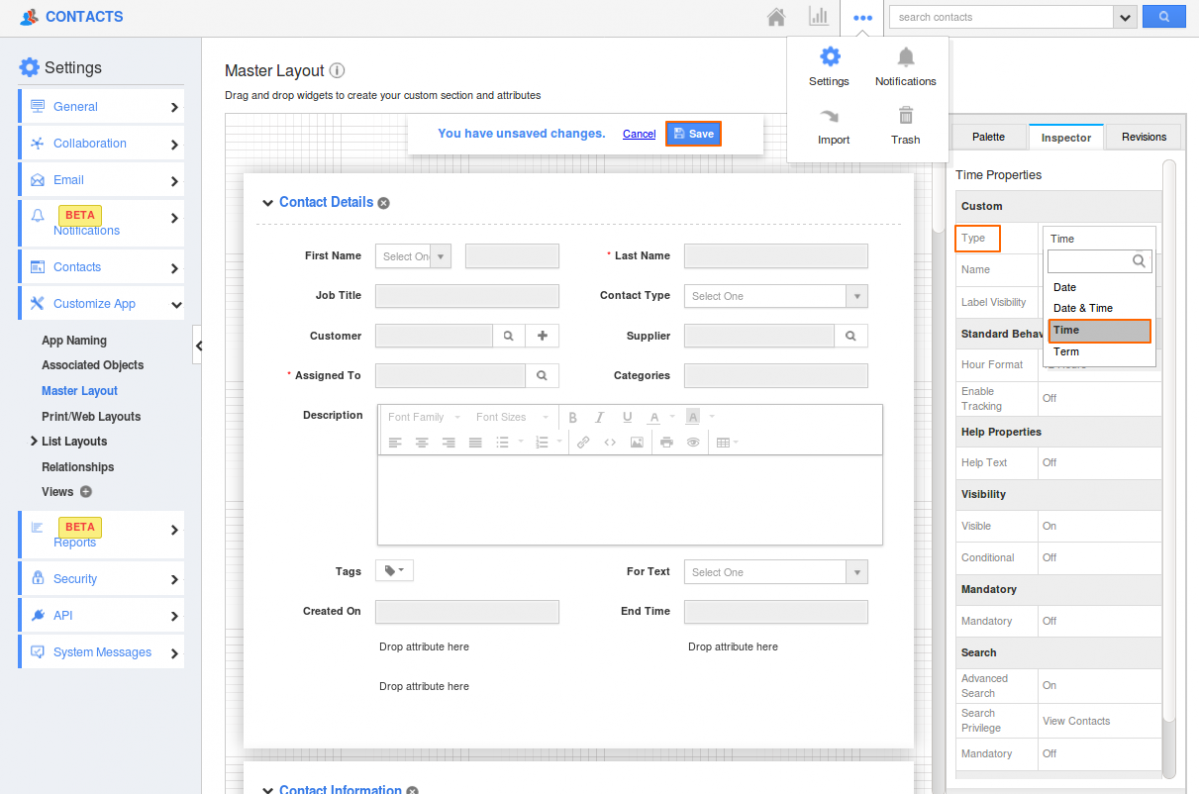Toggle the Enable Tracking Off value
Image resolution: width=1199 pixels, height=794 pixels.
1050,398
